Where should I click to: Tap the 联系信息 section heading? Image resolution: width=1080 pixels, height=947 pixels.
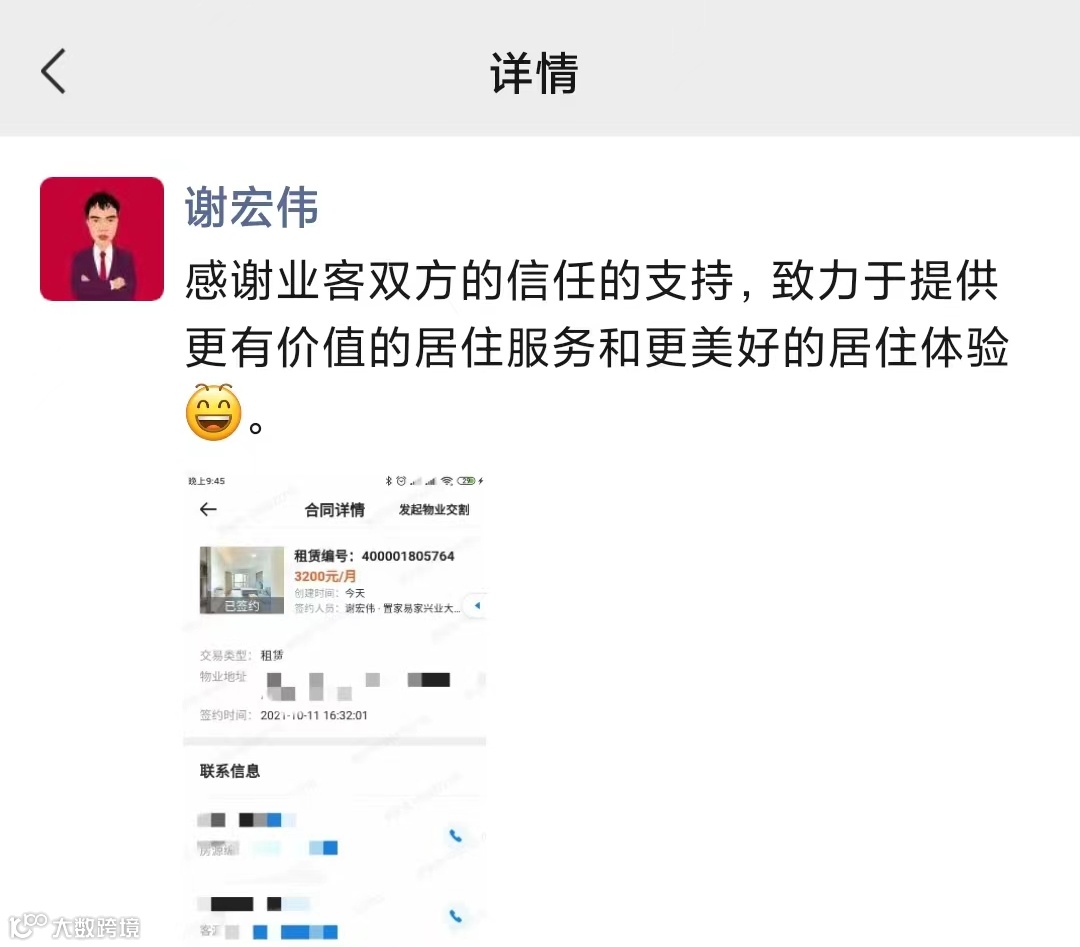(x=230, y=771)
